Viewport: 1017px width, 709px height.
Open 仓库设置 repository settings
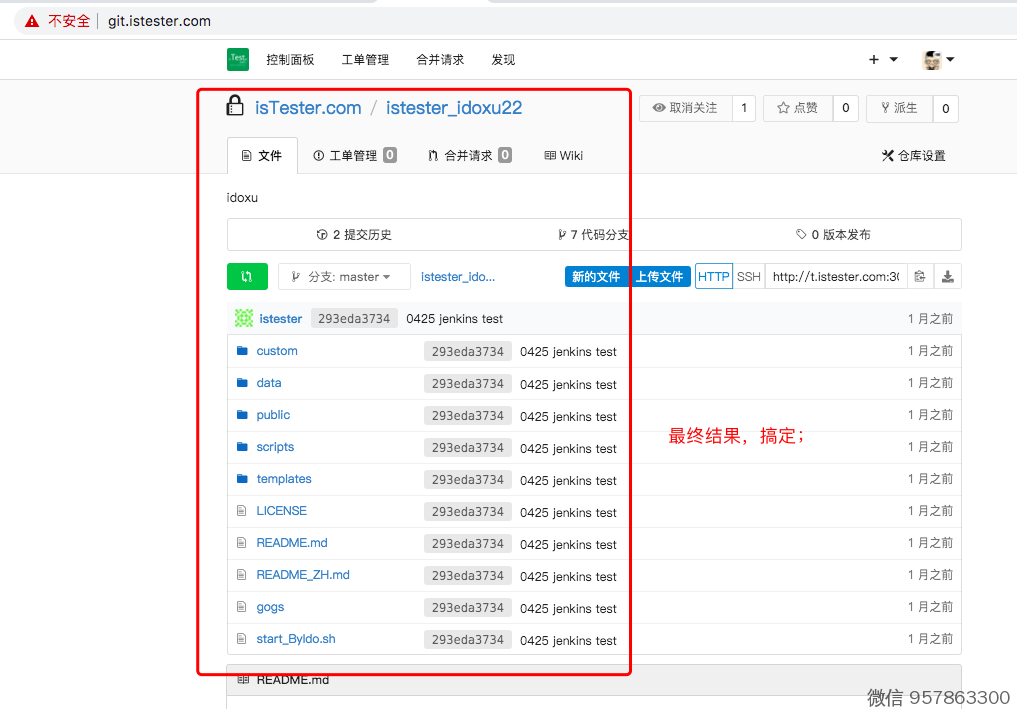[x=913, y=156]
